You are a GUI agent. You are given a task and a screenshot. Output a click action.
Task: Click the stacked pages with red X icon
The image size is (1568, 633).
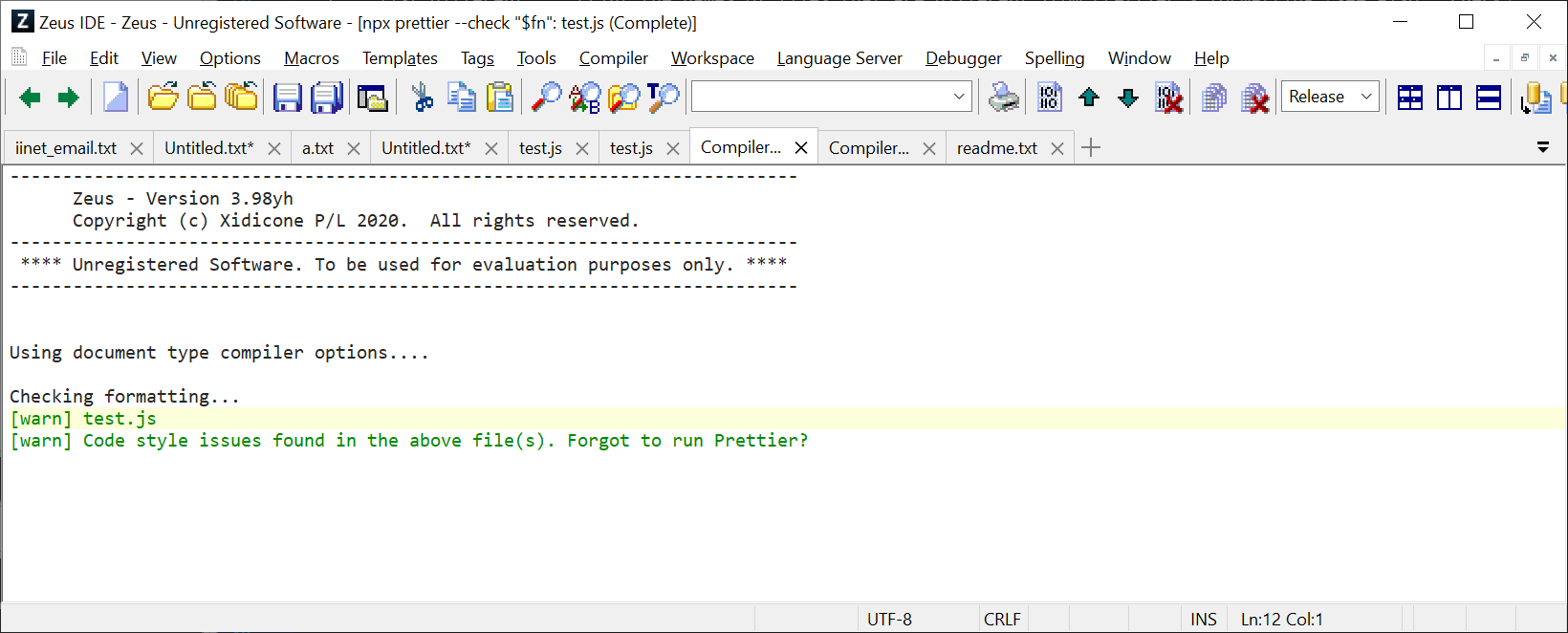[x=1254, y=98]
